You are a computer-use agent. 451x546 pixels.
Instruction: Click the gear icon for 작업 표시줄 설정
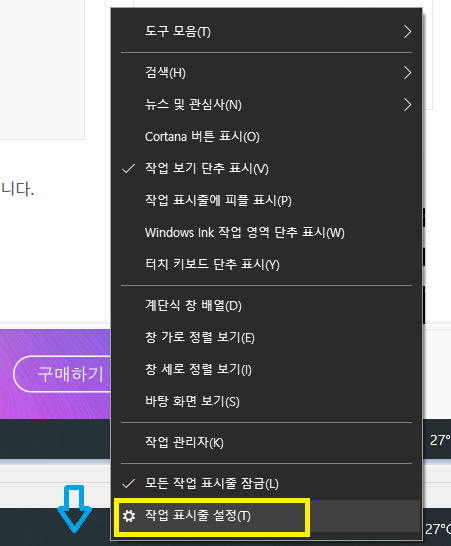[x=129, y=516]
